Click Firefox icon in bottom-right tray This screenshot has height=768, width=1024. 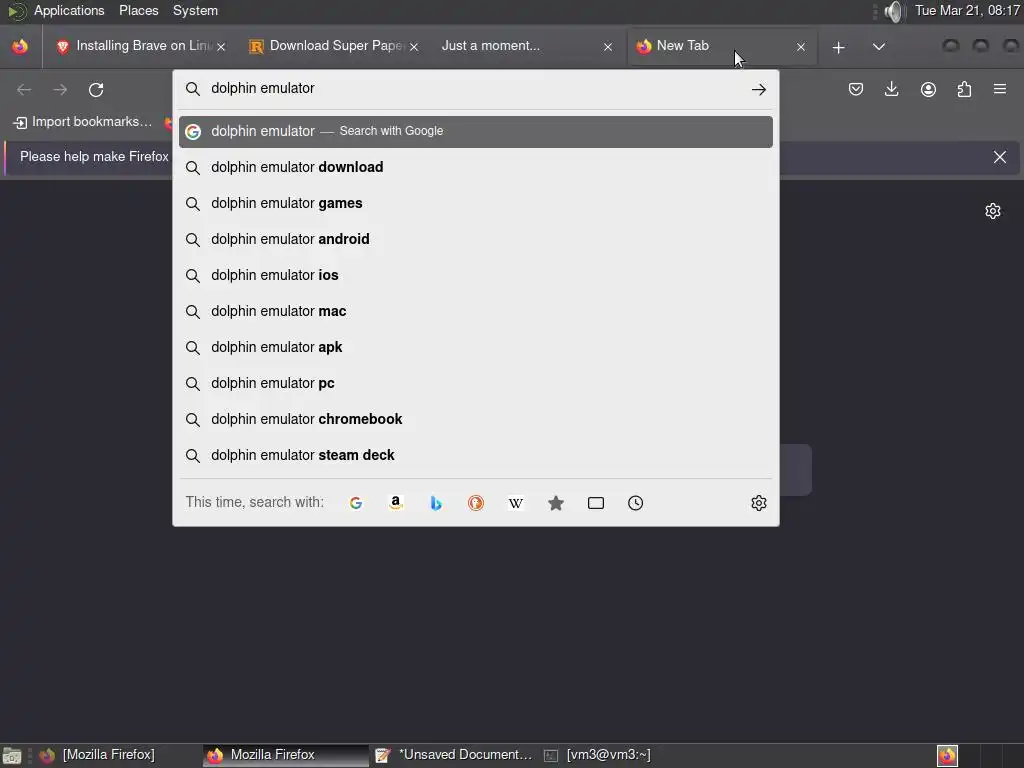(947, 756)
